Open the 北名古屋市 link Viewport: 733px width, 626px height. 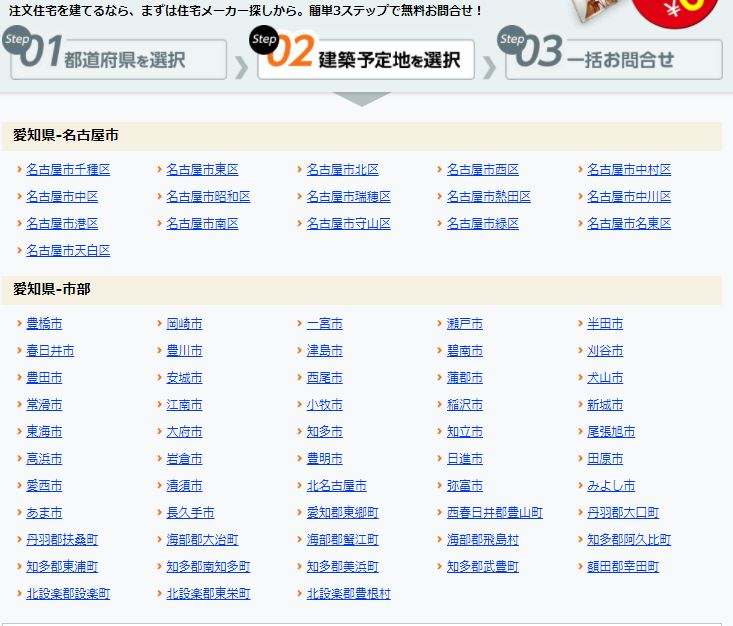(336, 486)
